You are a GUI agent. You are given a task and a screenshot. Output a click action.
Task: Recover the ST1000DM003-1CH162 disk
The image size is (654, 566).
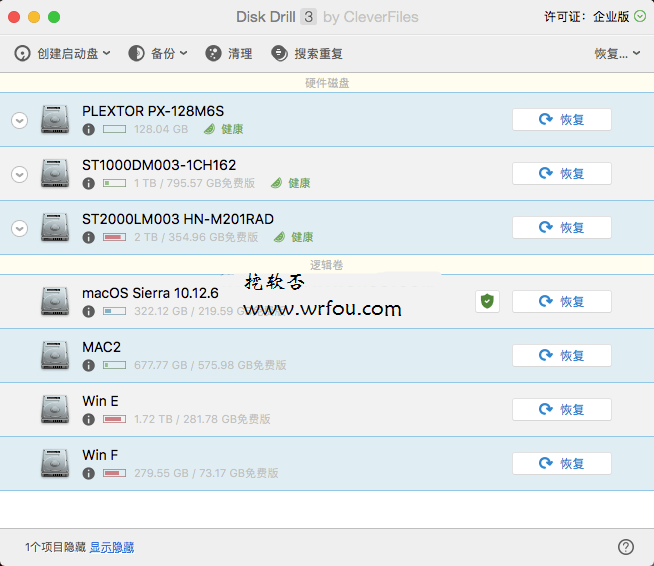tap(562, 174)
